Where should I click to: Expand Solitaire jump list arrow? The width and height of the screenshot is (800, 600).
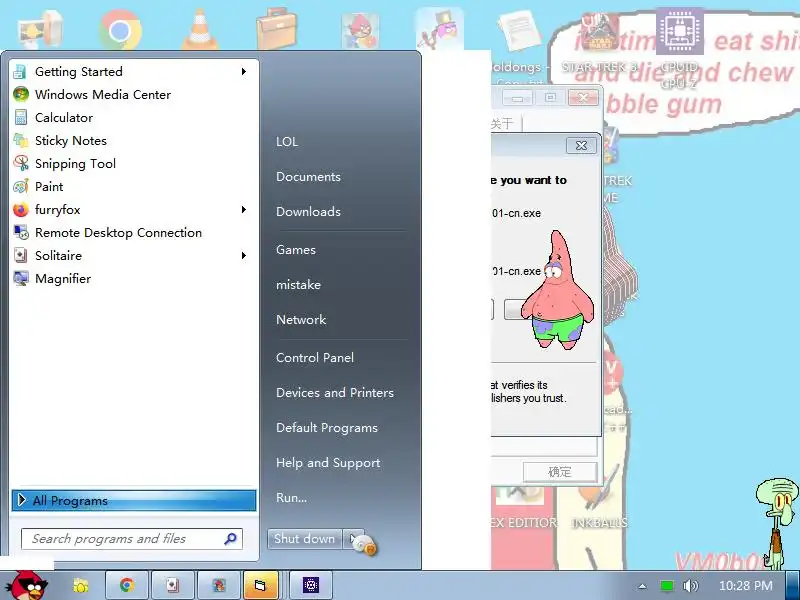(x=244, y=256)
